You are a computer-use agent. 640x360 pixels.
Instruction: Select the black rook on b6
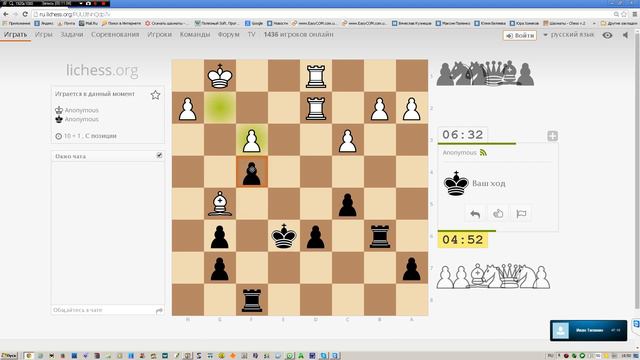coord(380,236)
